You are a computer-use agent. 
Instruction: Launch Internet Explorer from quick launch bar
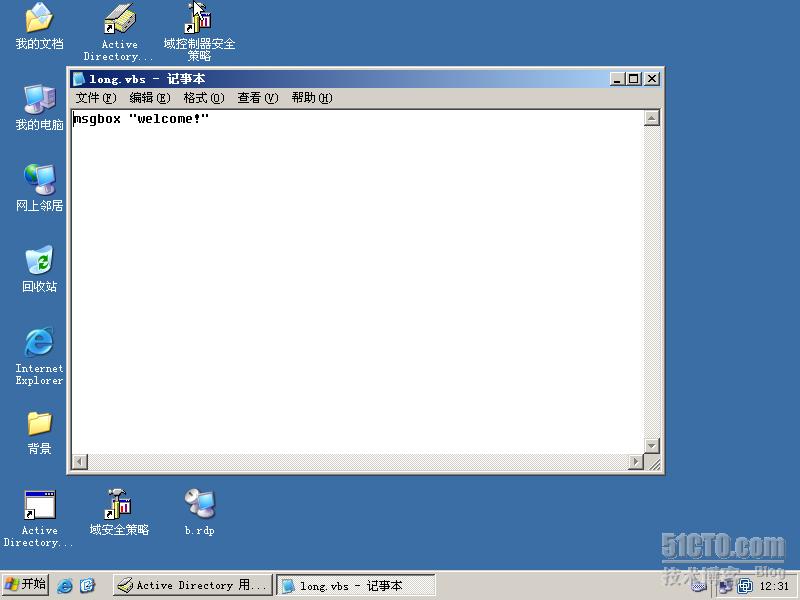[65, 585]
